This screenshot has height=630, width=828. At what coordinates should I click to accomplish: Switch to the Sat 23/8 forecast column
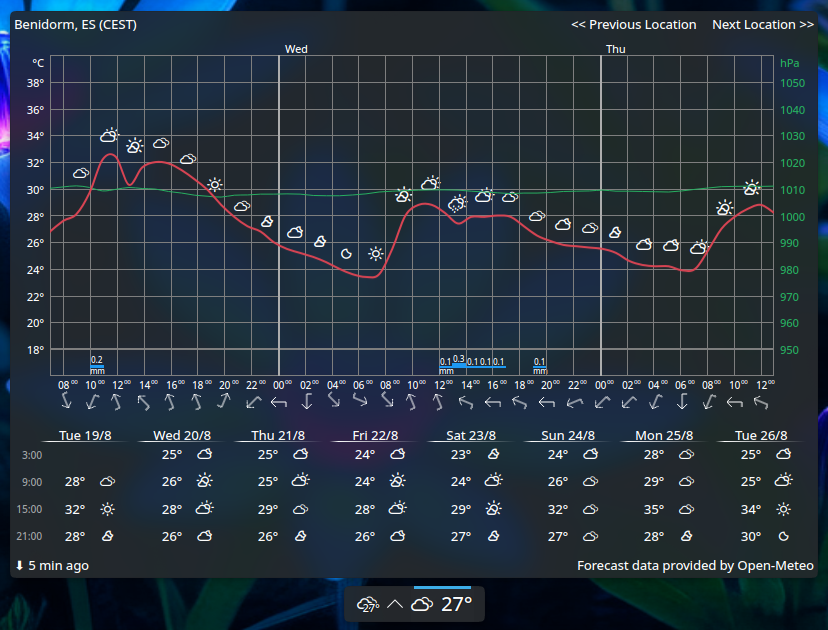[x=470, y=435]
